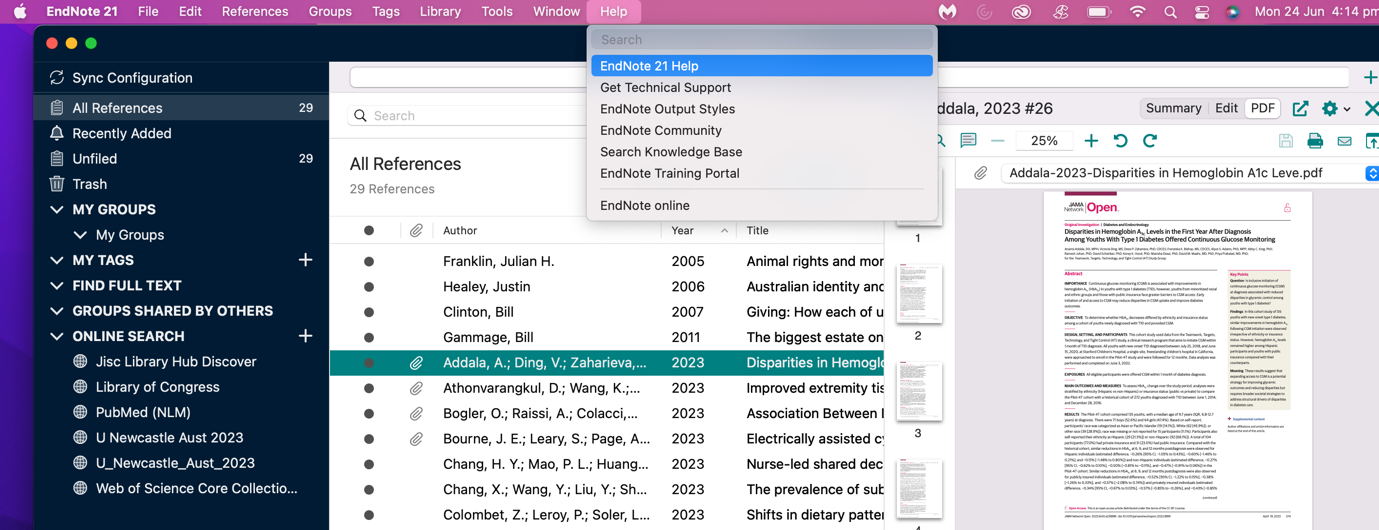The image size is (1379, 530).
Task: Open attachment icon on Addala row
Action: (x=416, y=363)
